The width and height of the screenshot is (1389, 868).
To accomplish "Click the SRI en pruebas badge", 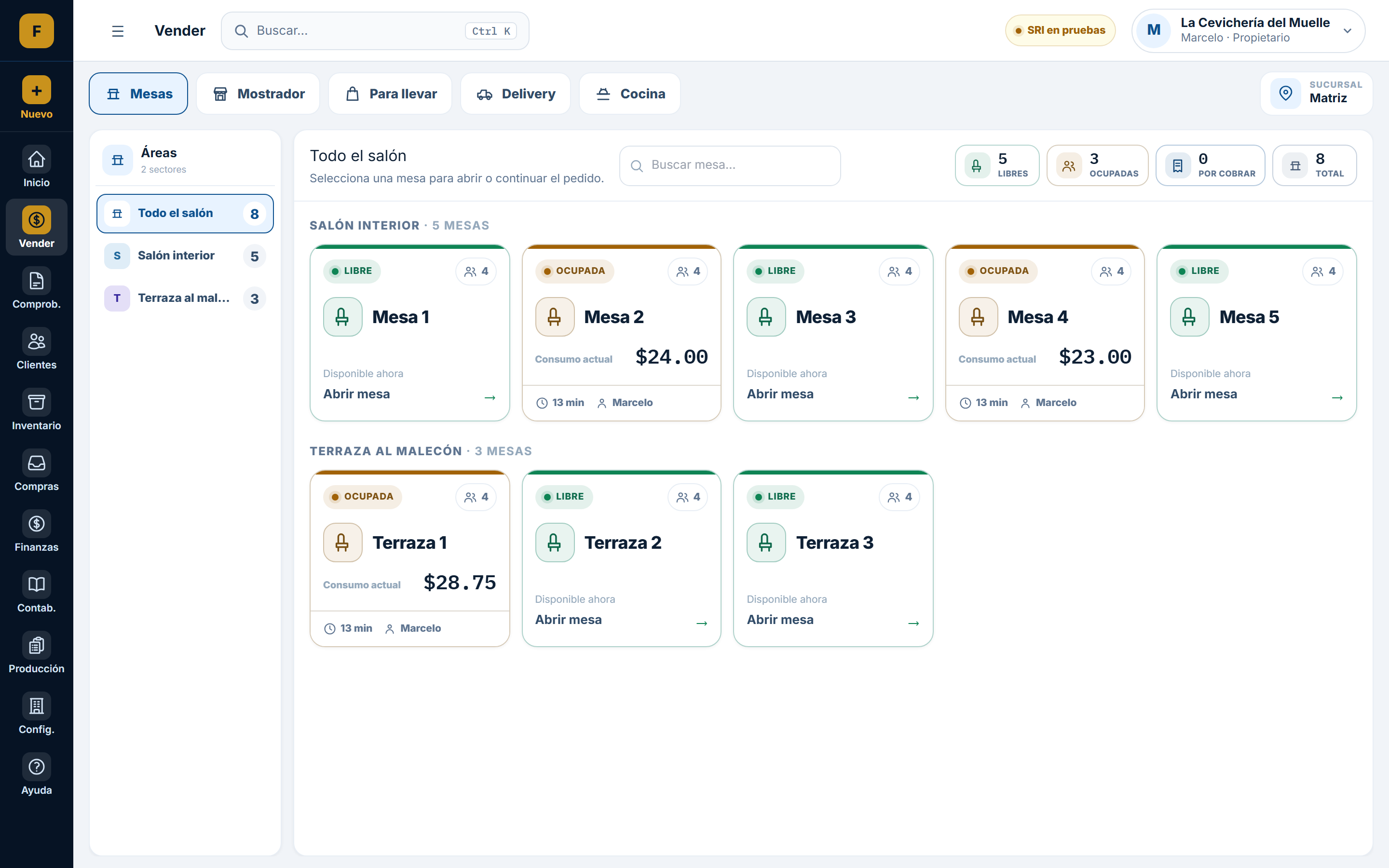I will [x=1060, y=30].
